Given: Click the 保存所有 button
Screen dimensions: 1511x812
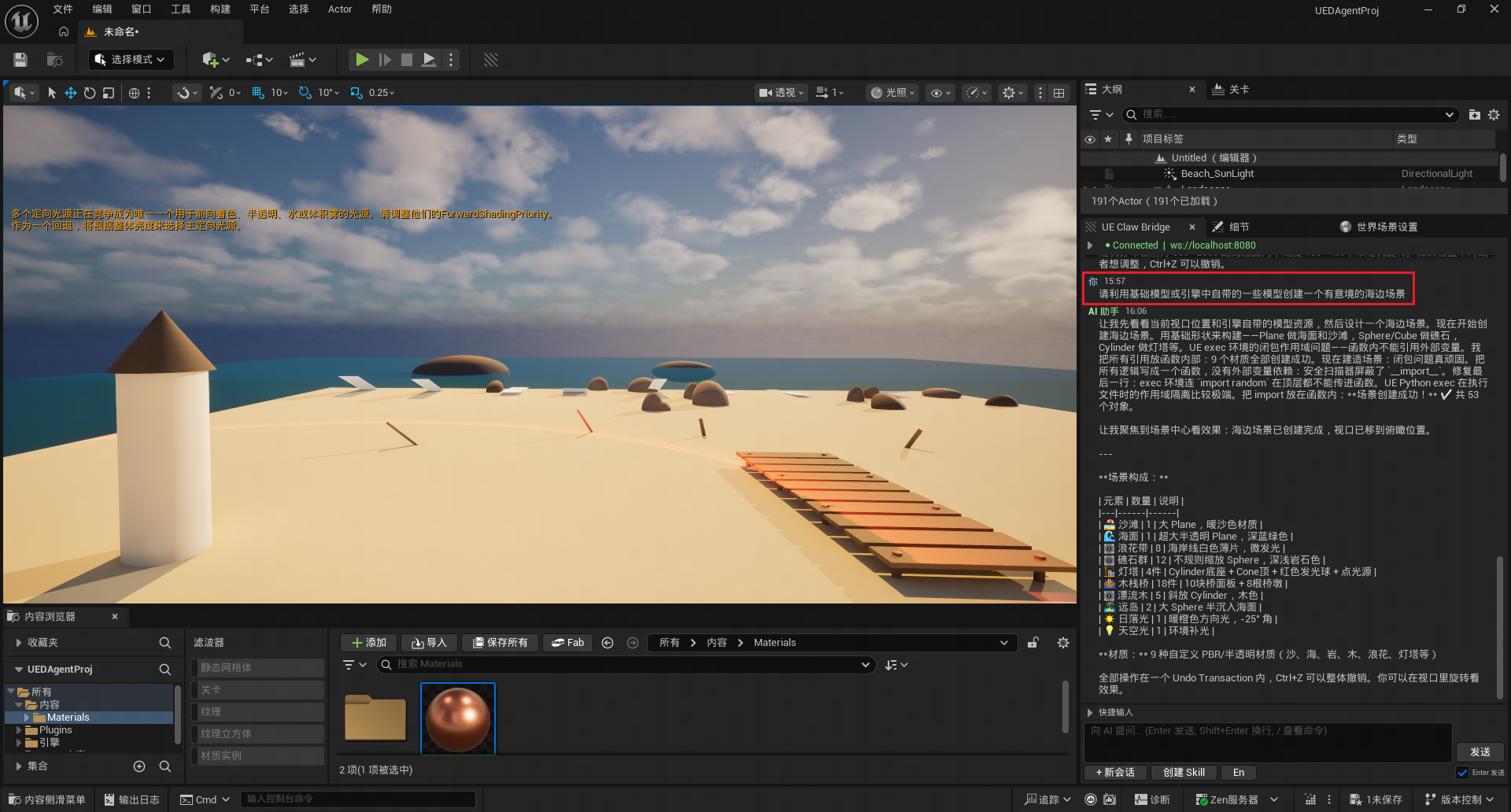Looking at the screenshot, I should pos(500,643).
